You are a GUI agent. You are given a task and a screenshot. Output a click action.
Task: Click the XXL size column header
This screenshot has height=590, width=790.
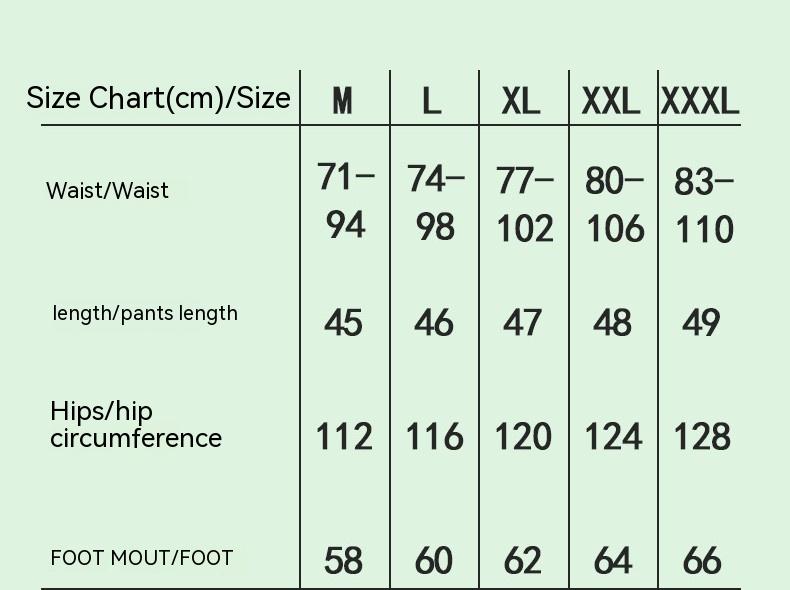click(x=611, y=101)
